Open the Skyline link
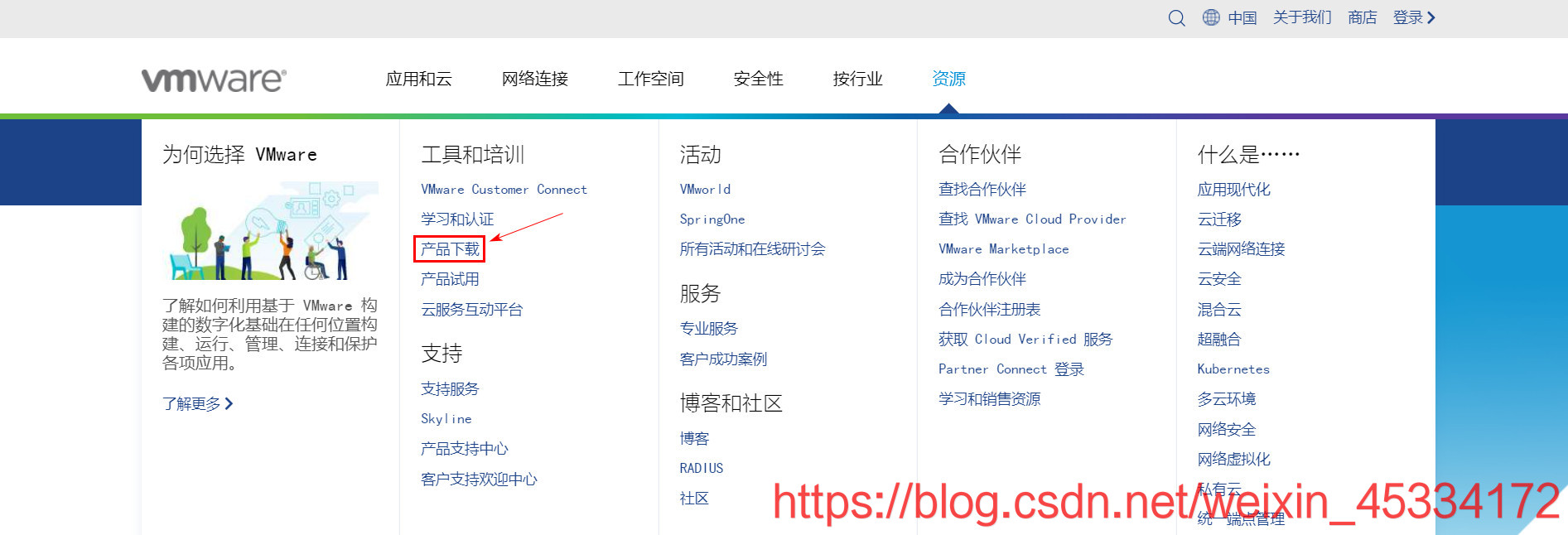1568x535 pixels. tap(446, 419)
